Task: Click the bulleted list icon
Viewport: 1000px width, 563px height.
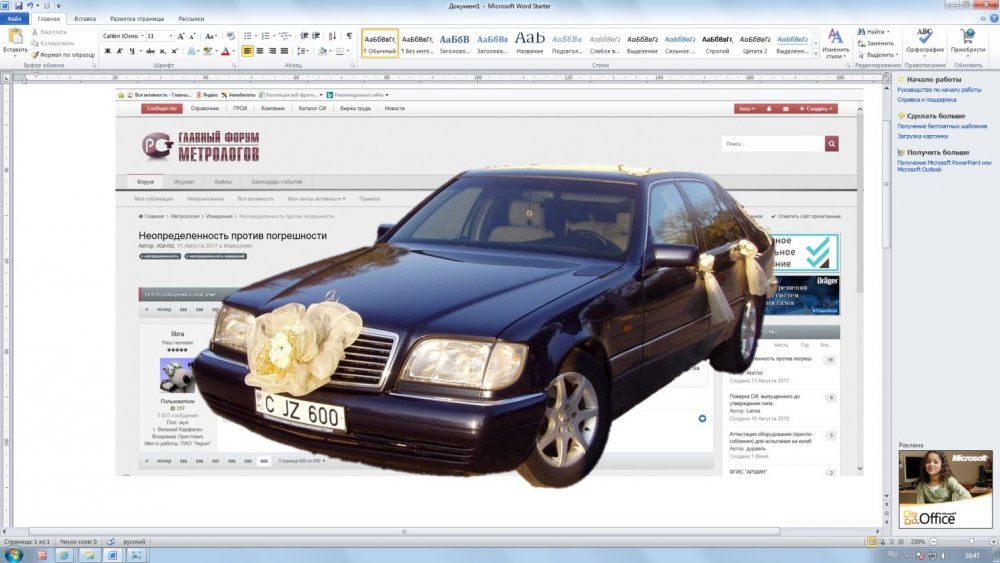Action: pyautogui.click(x=247, y=36)
